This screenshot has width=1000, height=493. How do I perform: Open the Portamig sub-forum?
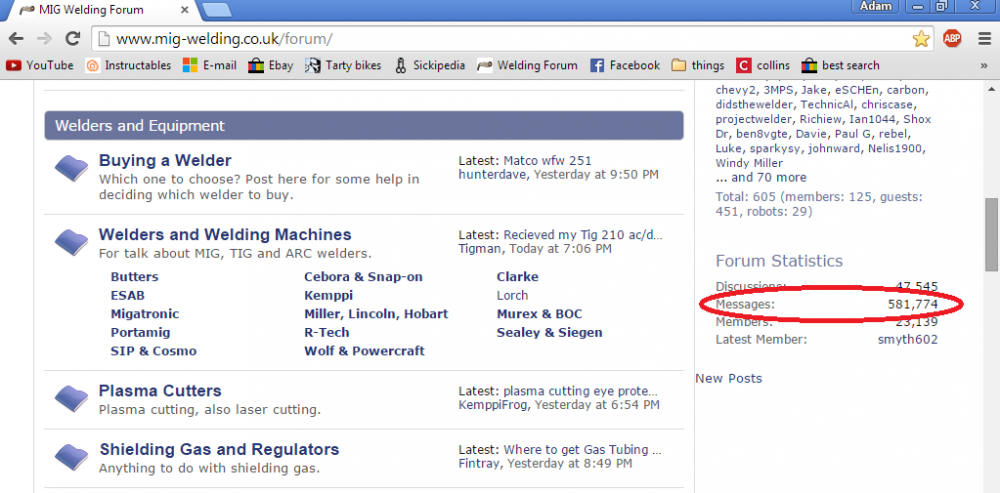tap(140, 332)
